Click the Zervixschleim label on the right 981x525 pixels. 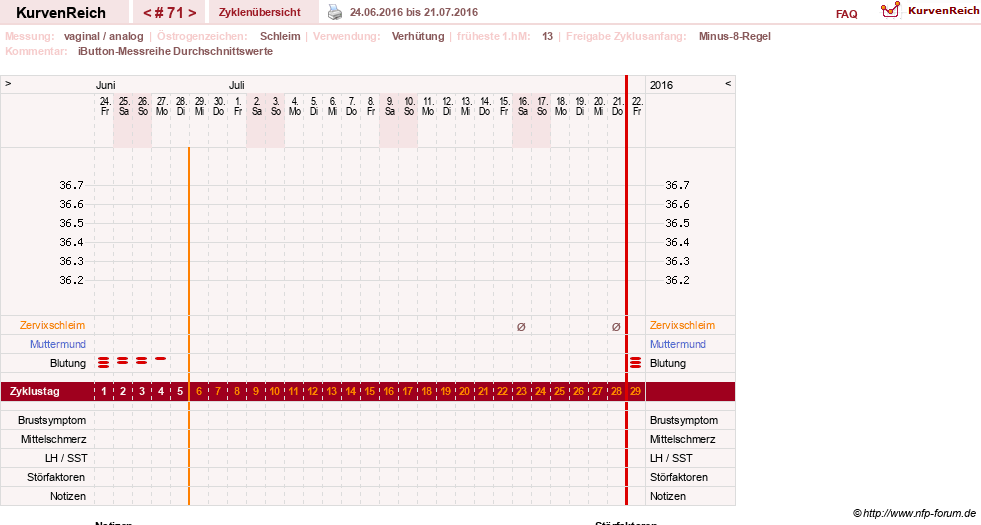[682, 325]
